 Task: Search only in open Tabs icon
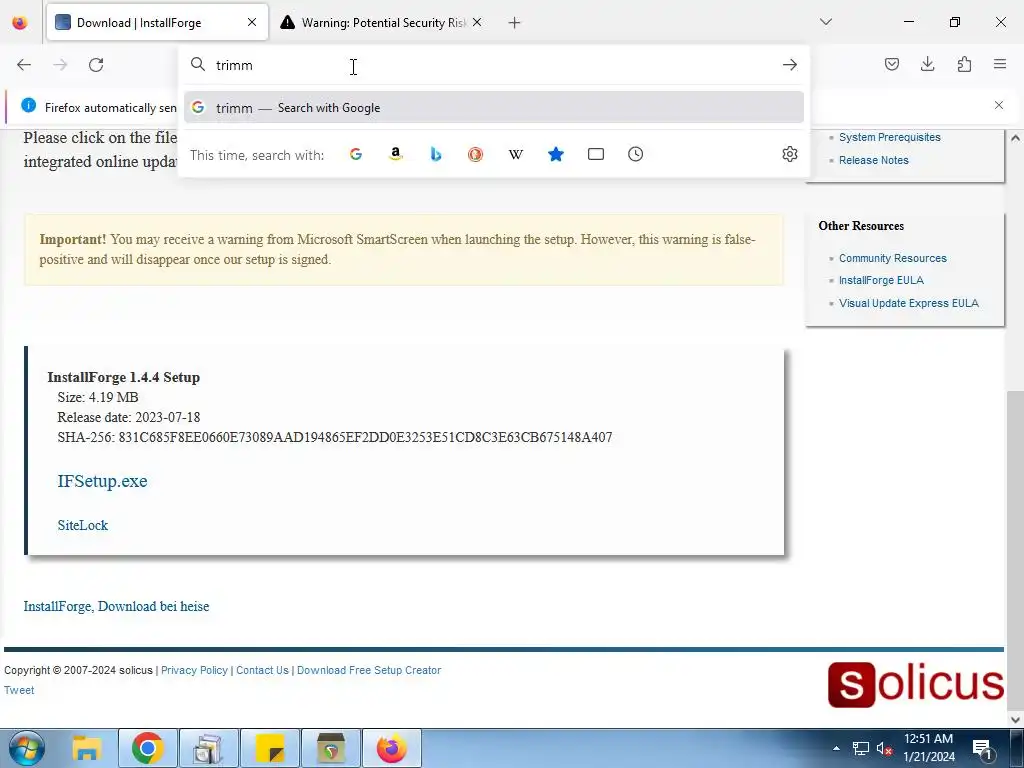(x=596, y=154)
